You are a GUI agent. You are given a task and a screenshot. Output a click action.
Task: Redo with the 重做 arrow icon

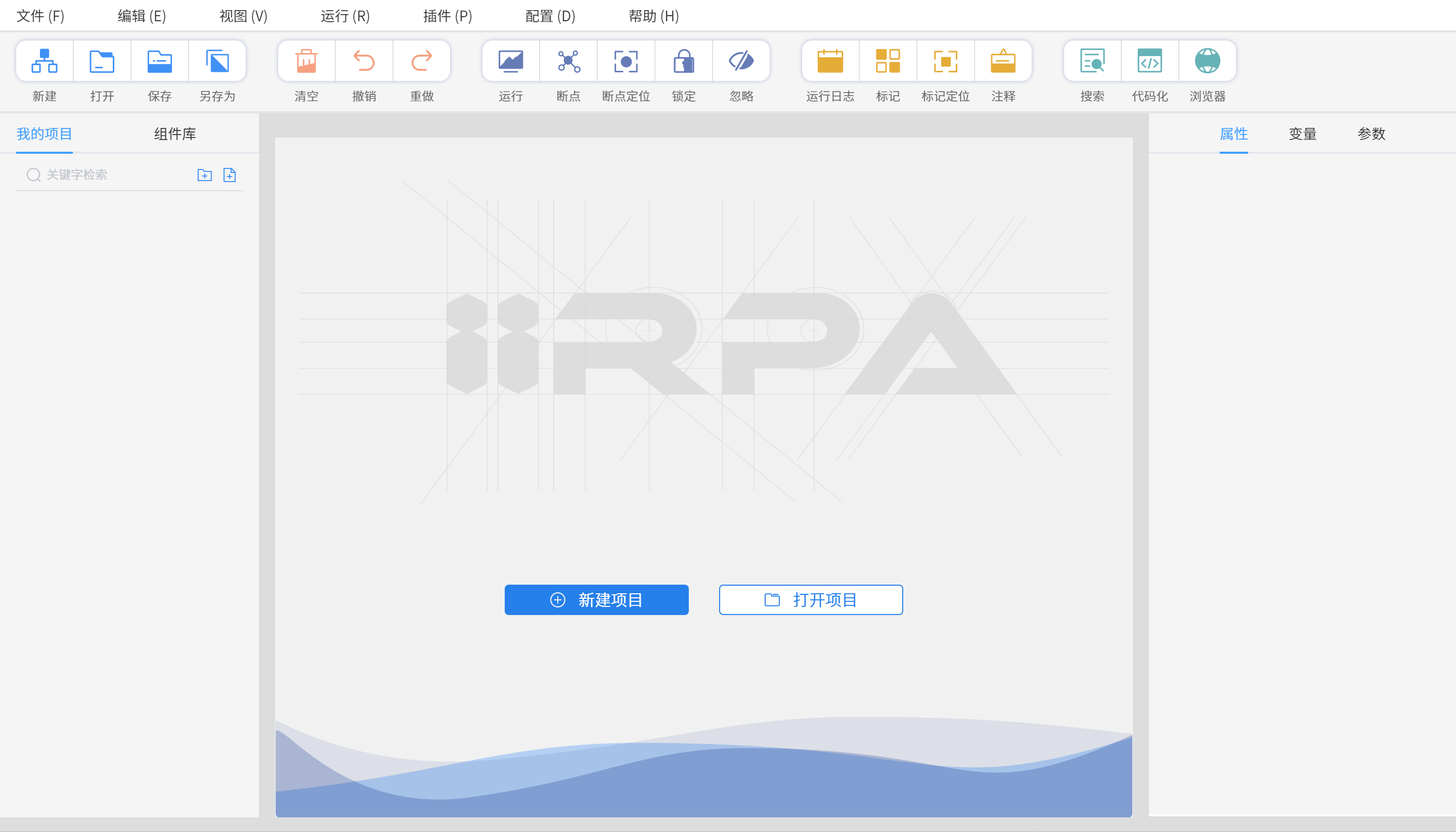[x=422, y=61]
